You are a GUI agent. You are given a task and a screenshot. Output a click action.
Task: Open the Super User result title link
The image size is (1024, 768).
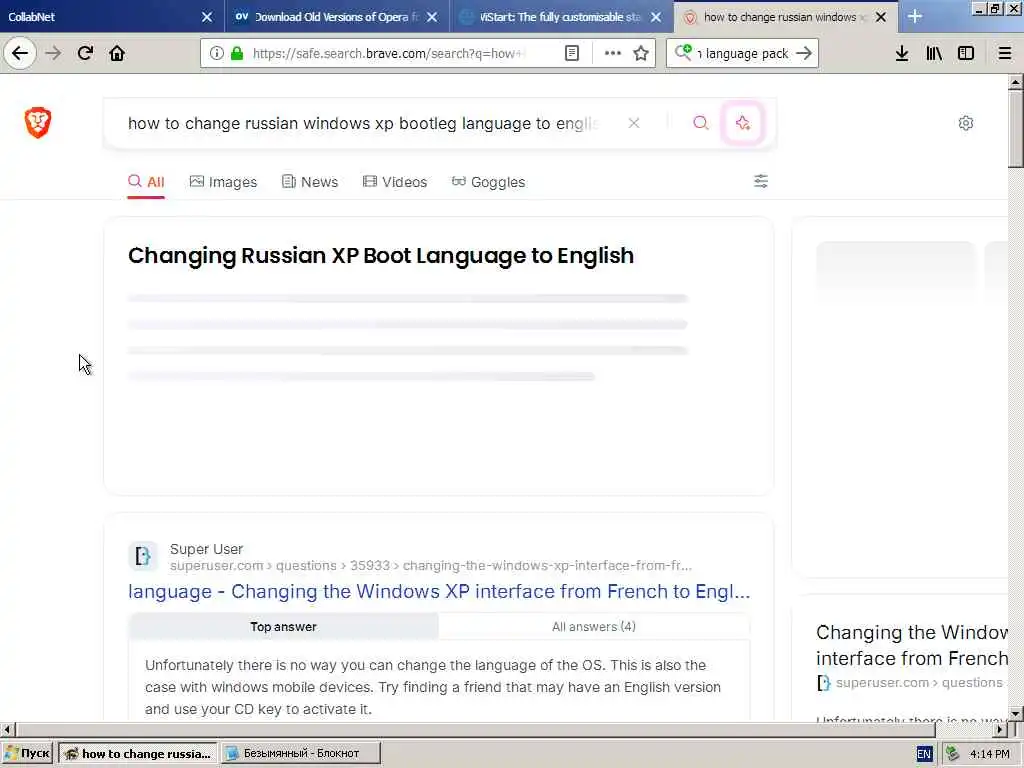tap(439, 591)
